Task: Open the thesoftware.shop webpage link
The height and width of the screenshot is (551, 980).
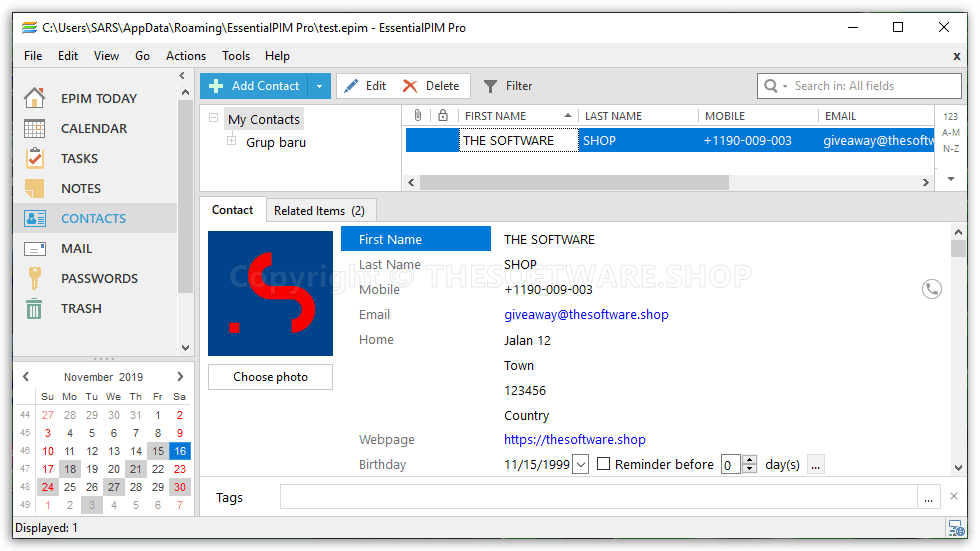Action: (x=574, y=439)
